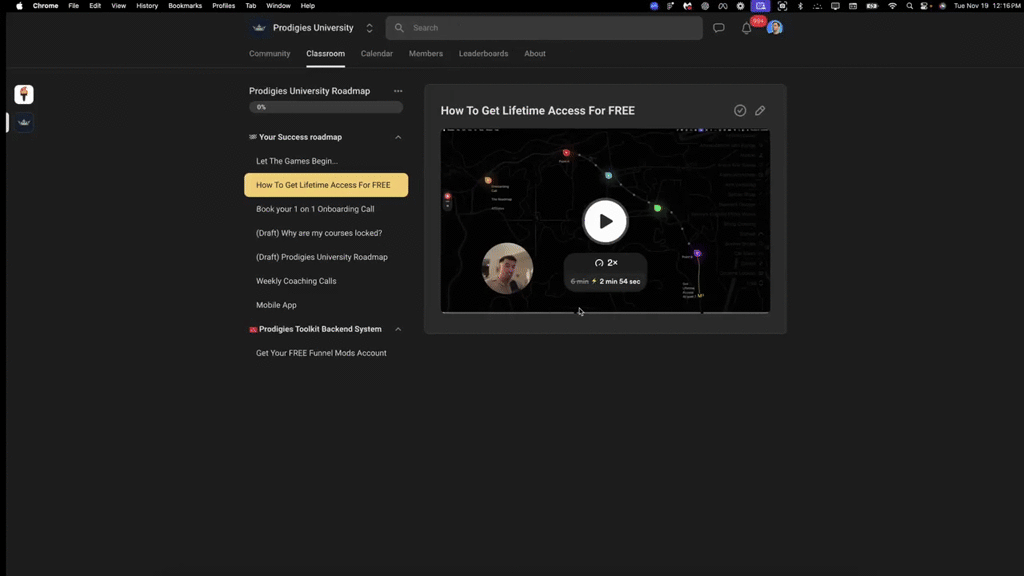Open the Calendar tab
The width and height of the screenshot is (1024, 576).
point(377,54)
